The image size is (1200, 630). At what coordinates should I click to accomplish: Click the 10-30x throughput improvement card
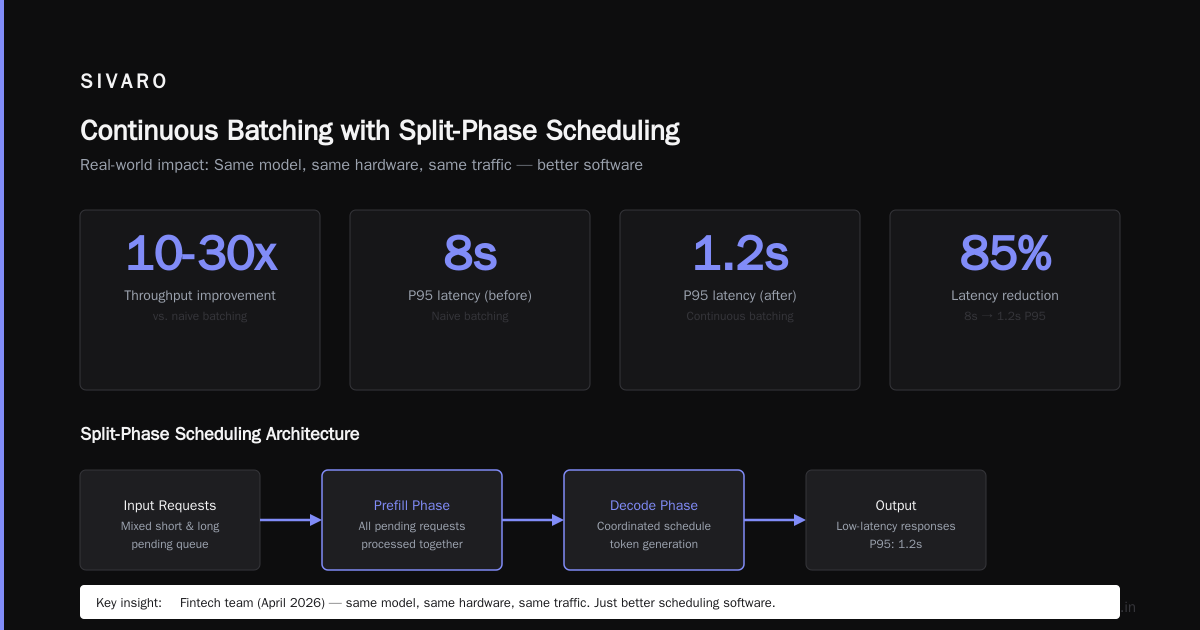tap(200, 300)
